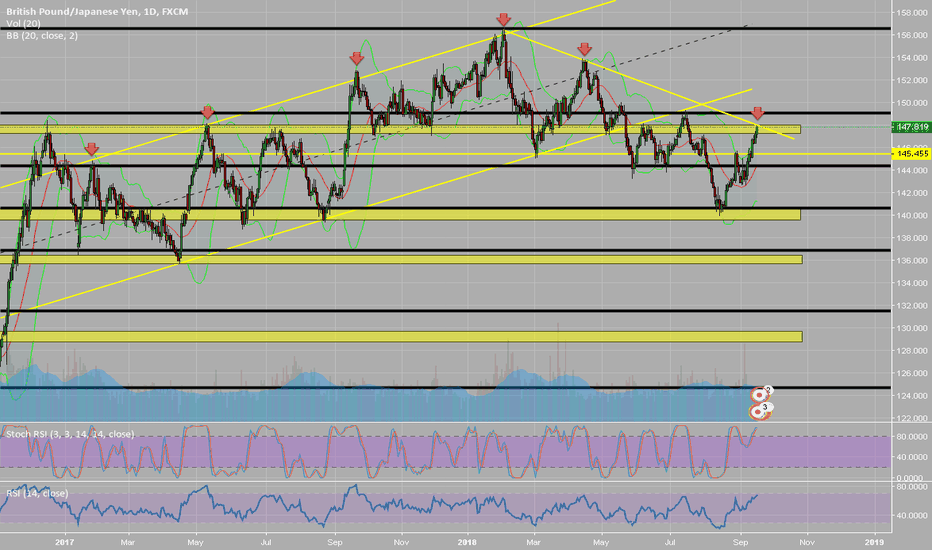Click the 2019 label on the time axis
932x550 pixels.
point(874,542)
